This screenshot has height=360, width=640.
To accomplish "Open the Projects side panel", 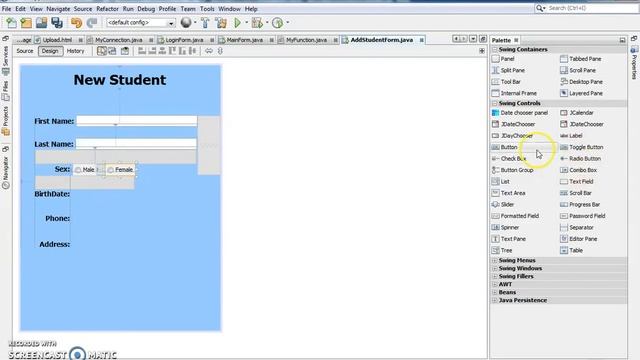I will tap(6, 121).
